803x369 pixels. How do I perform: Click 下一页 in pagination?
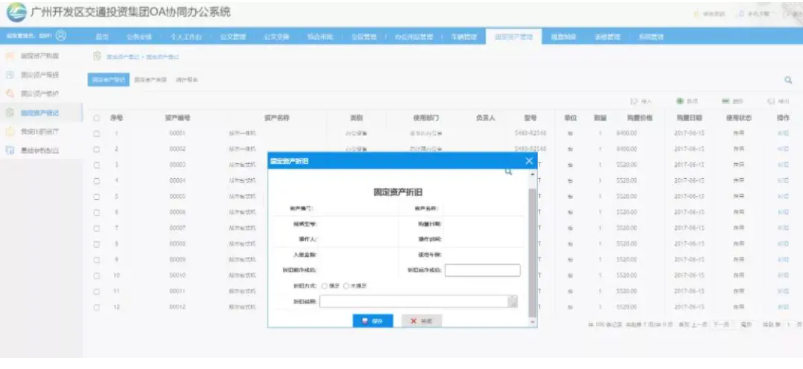(721, 324)
